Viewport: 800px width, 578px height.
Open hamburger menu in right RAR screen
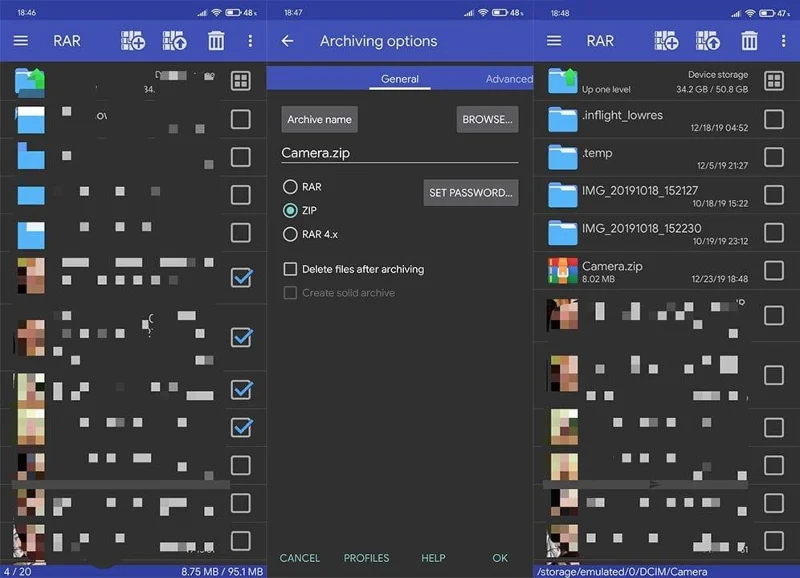point(554,41)
